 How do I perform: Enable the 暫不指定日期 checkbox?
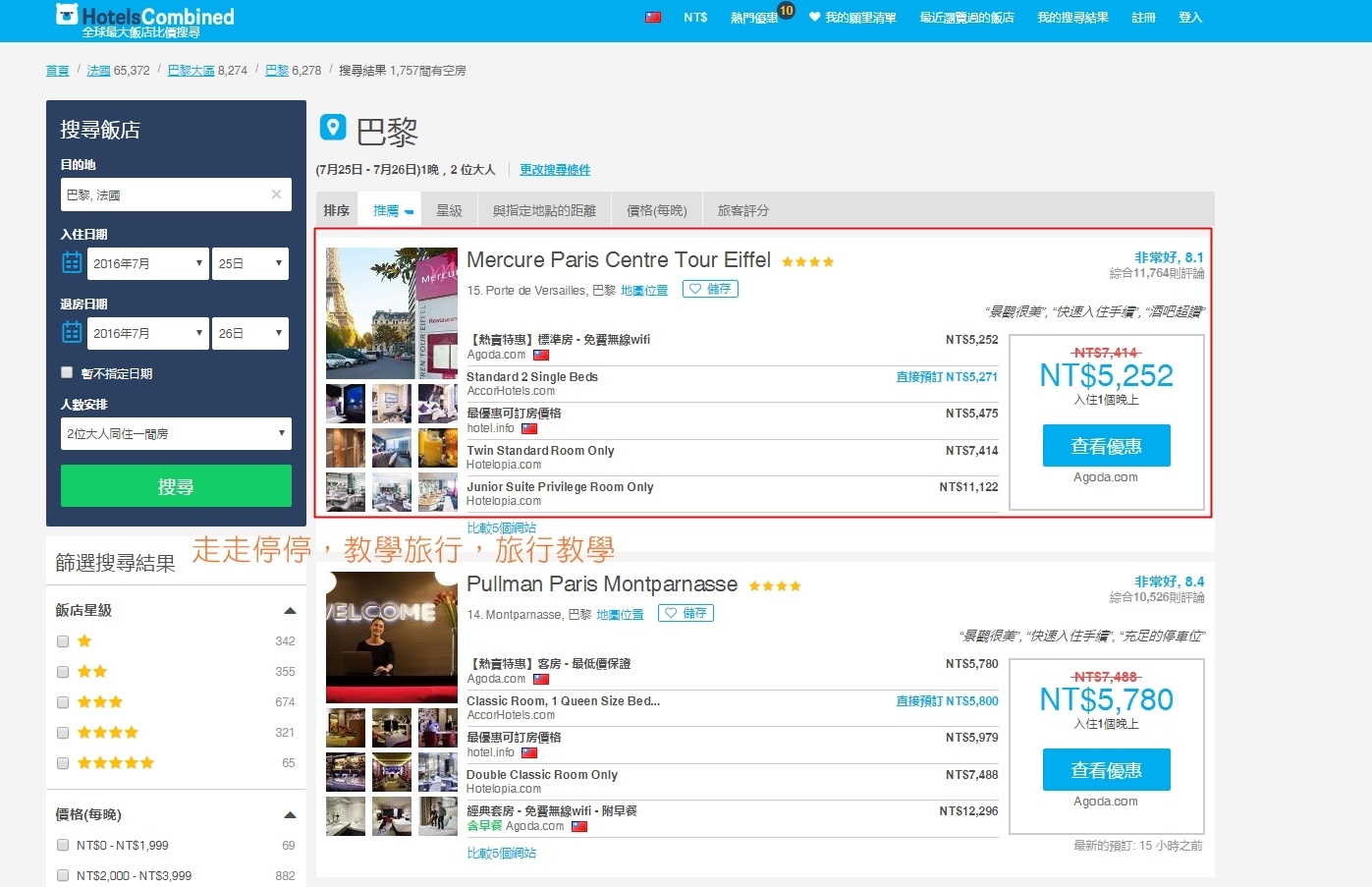(67, 372)
